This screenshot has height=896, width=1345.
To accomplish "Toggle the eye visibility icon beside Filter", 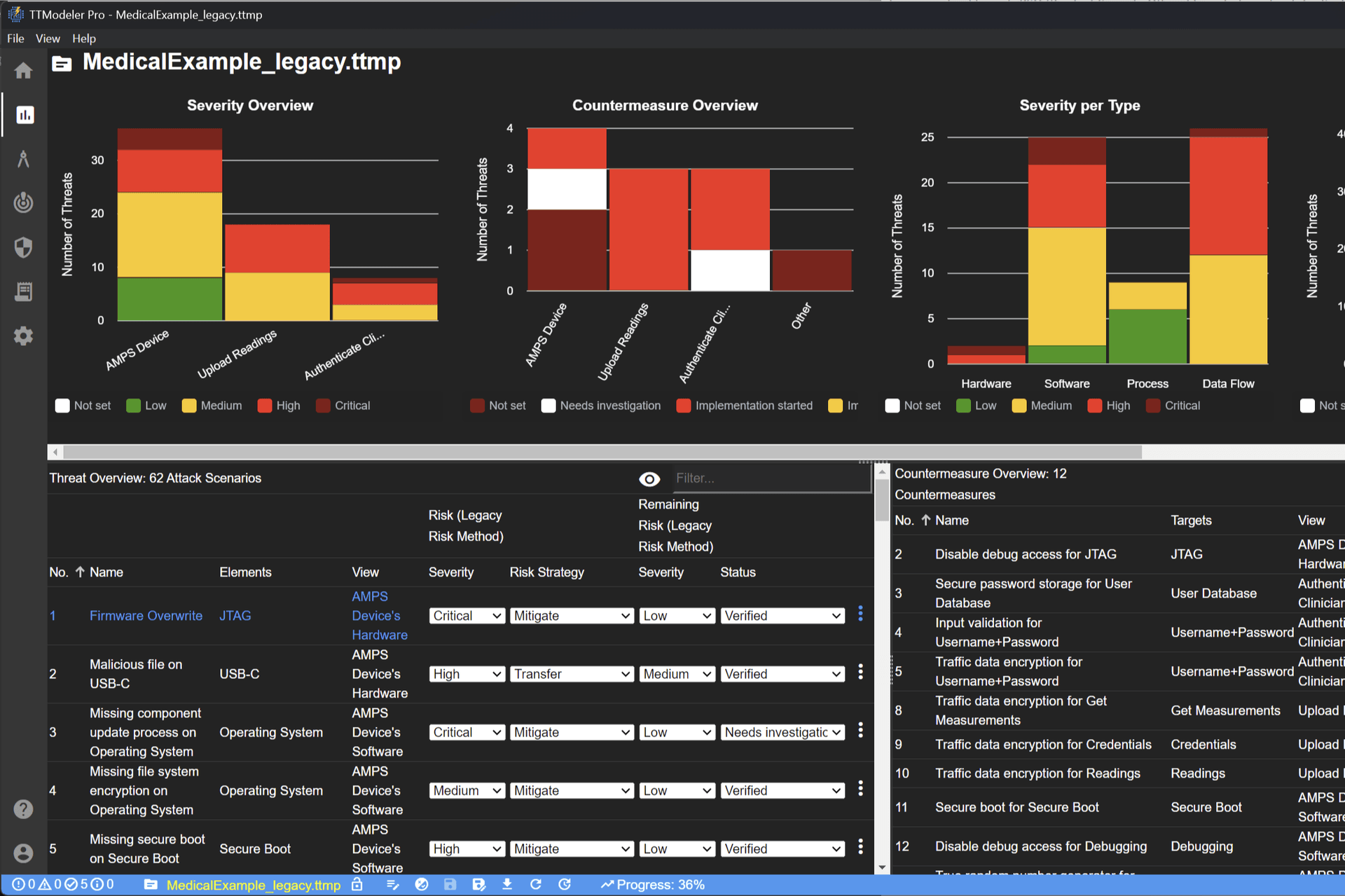I will click(649, 478).
